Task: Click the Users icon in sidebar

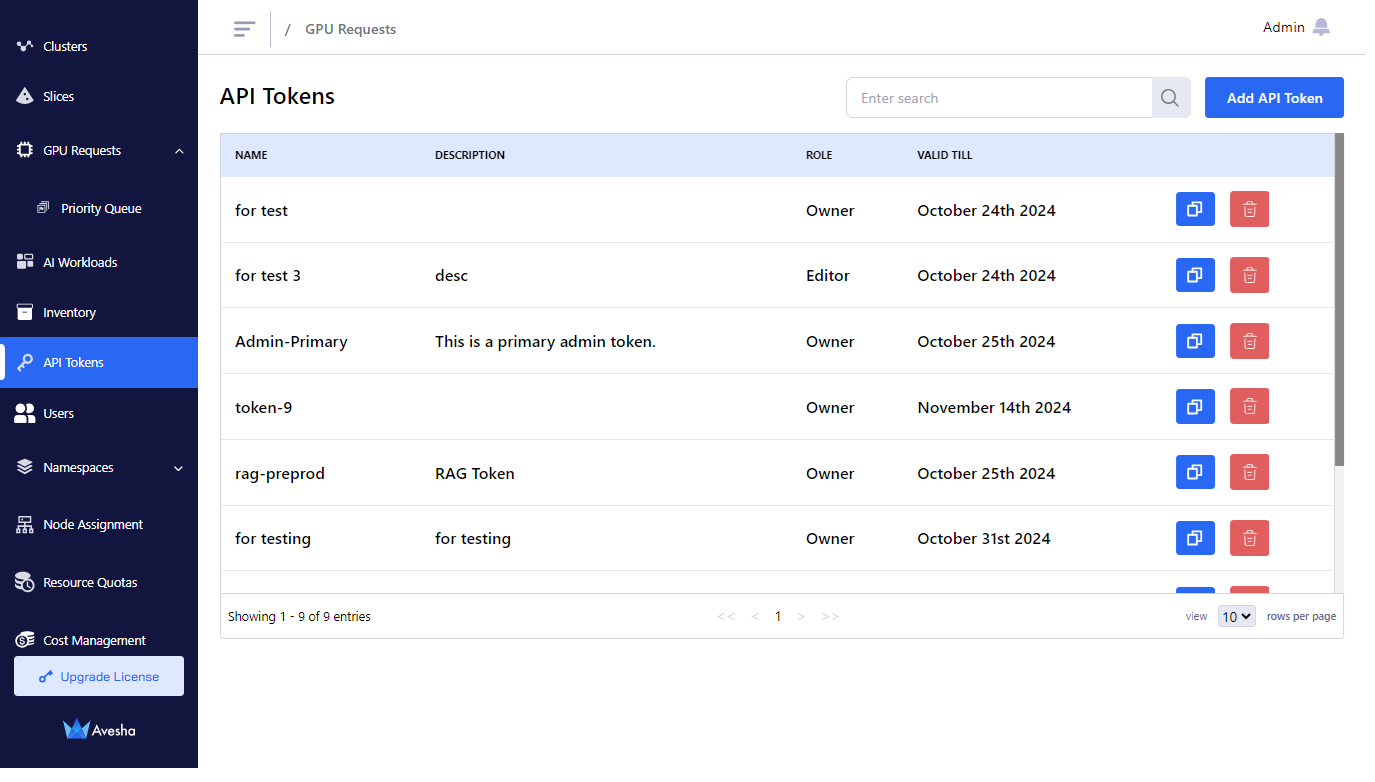Action: pyautogui.click(x=25, y=413)
